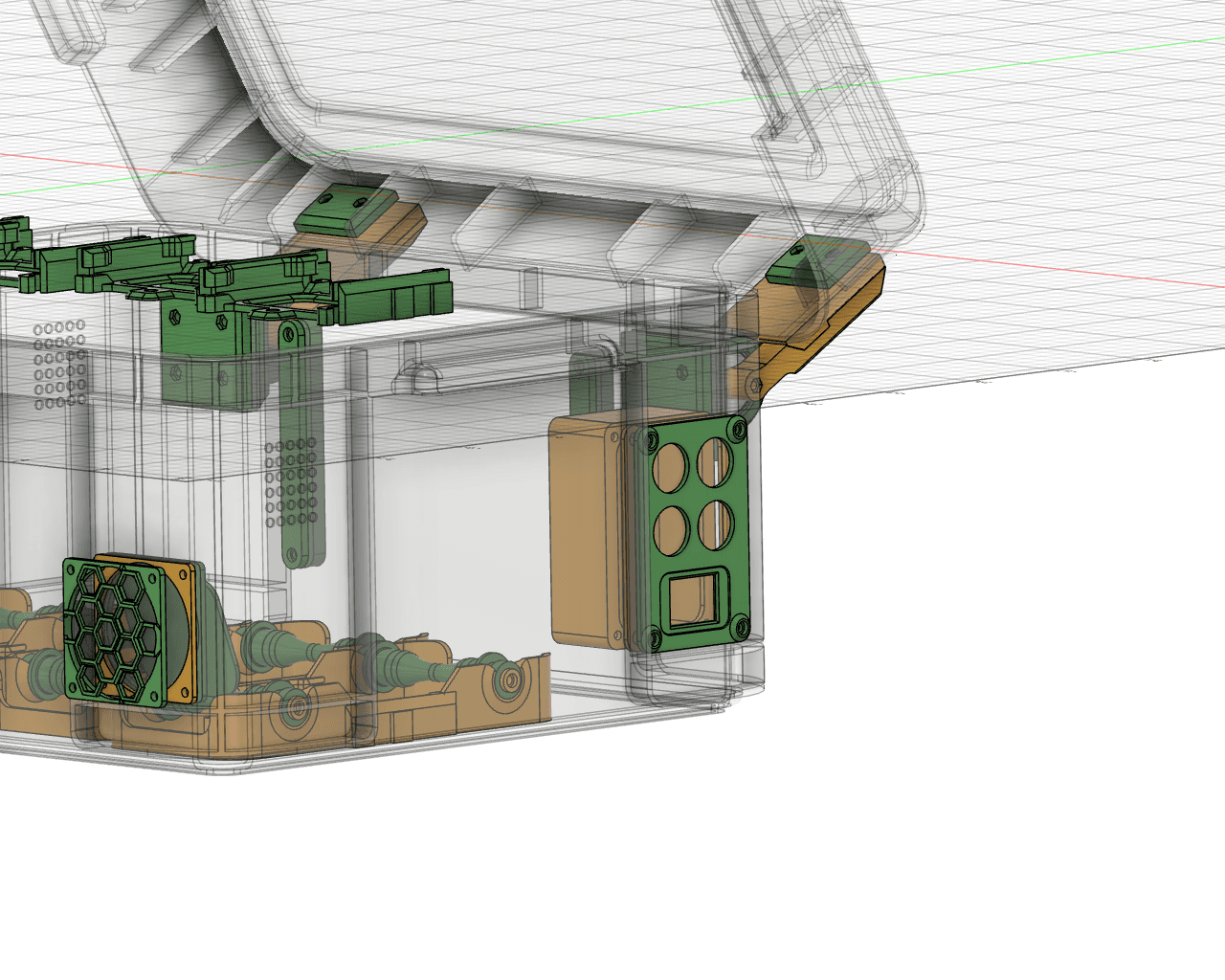
Task: Click the green block with two screw holes
Action: (345, 210)
